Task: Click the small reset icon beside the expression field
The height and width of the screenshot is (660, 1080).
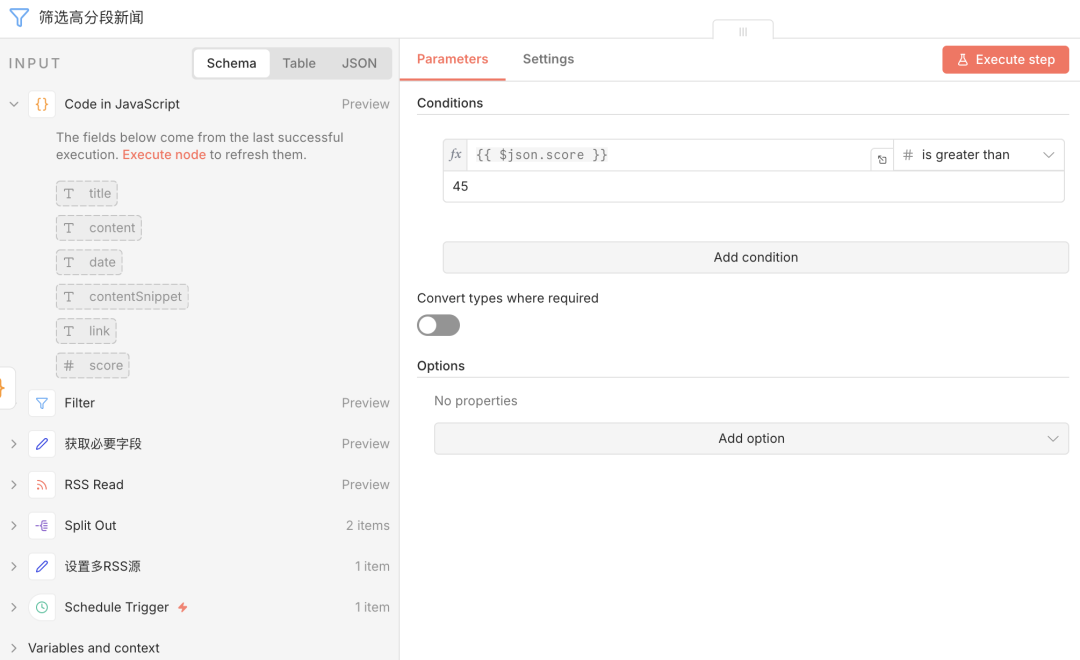Action: (881, 160)
